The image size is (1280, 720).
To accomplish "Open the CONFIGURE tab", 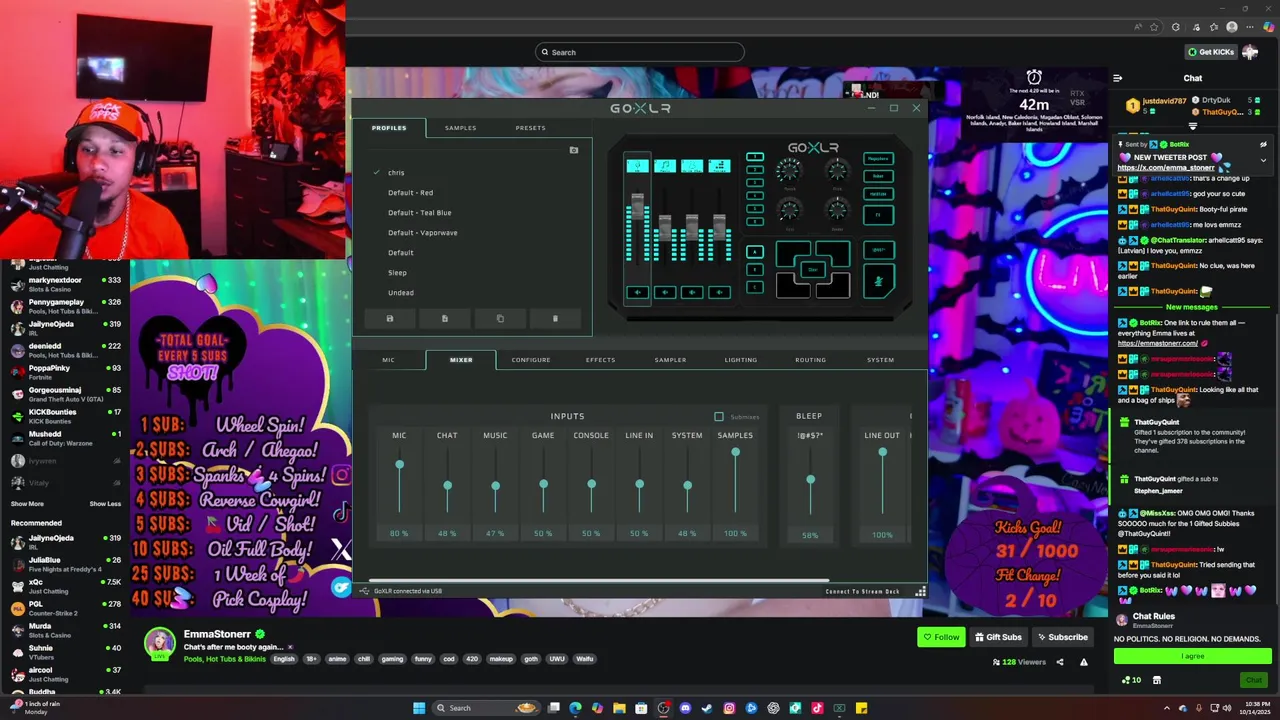I will point(531,360).
